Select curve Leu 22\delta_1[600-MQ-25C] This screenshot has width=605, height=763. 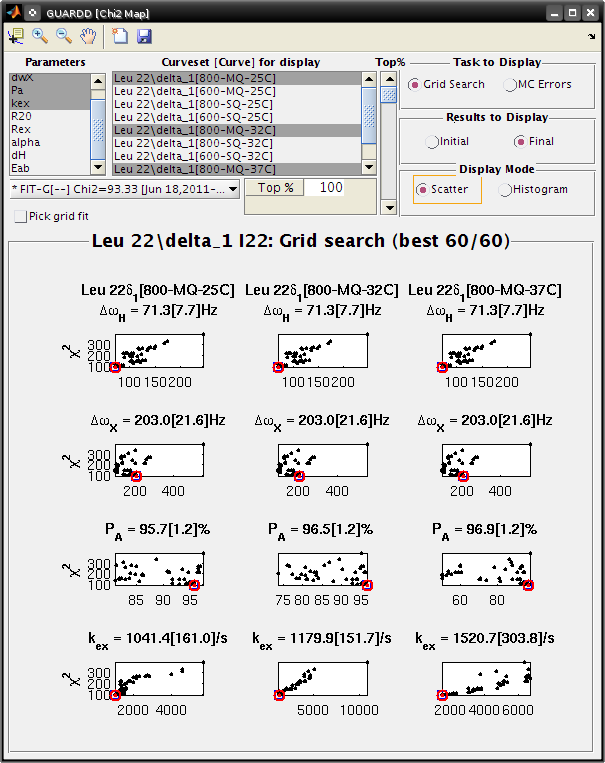point(237,91)
